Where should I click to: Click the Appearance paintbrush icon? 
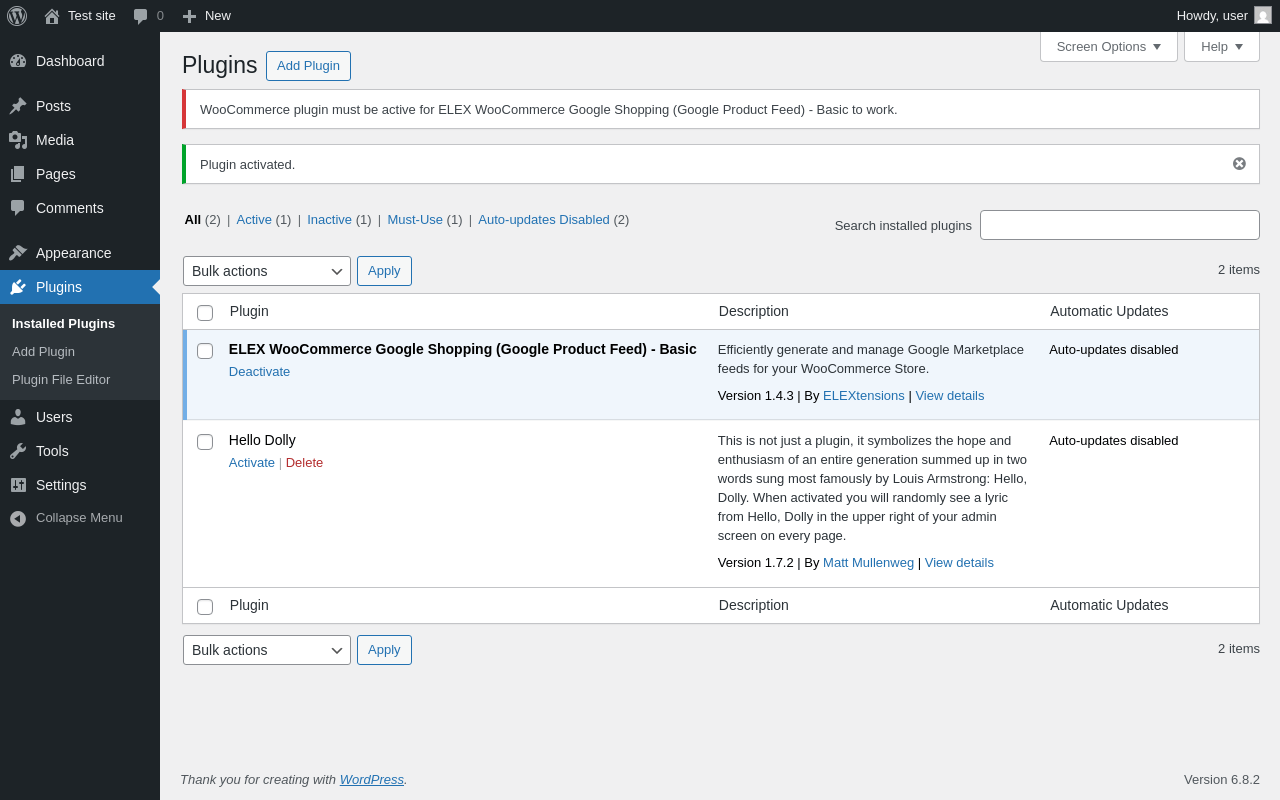coord(18,253)
